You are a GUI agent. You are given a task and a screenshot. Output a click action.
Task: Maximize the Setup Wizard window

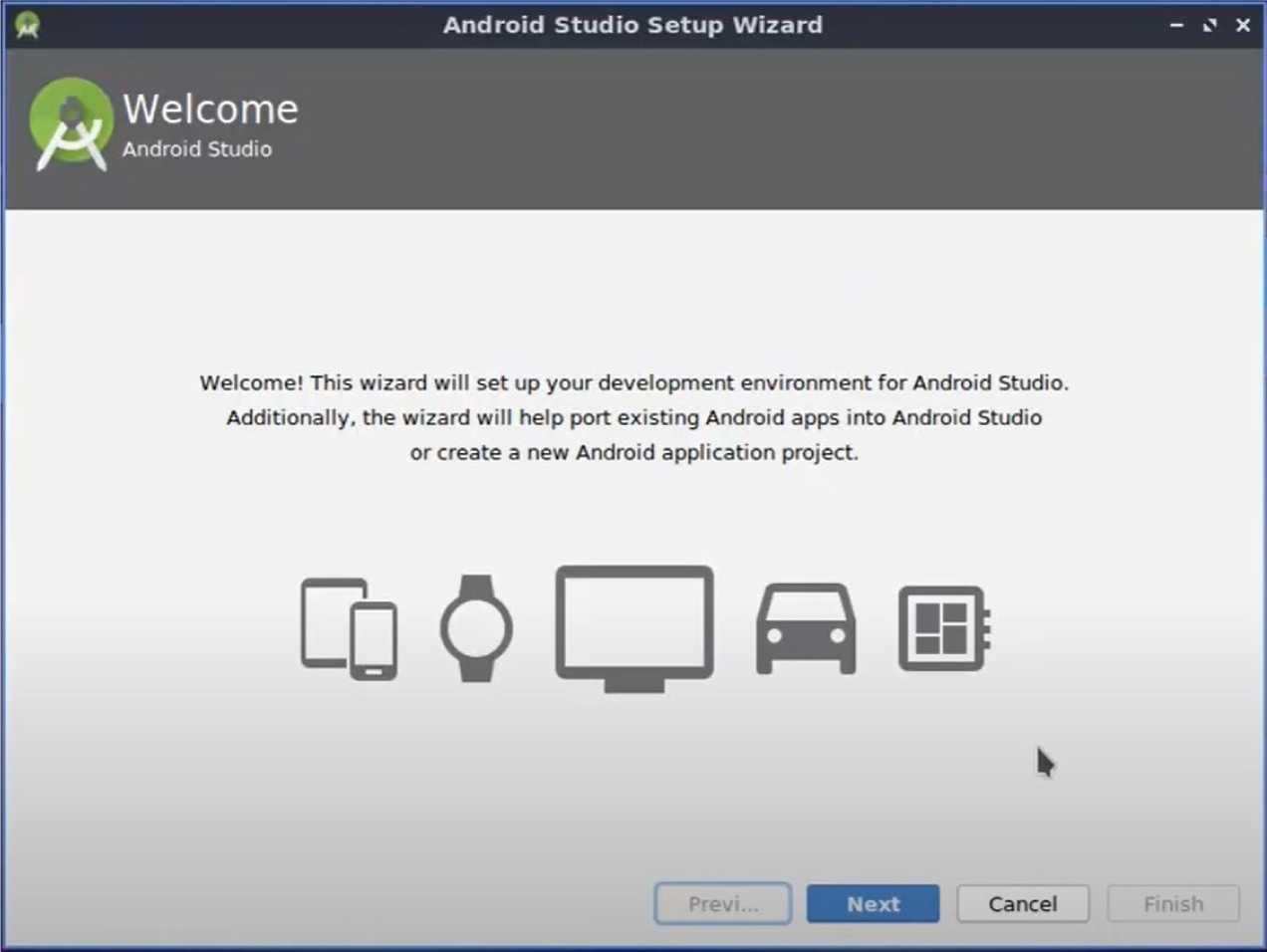[x=1209, y=25]
